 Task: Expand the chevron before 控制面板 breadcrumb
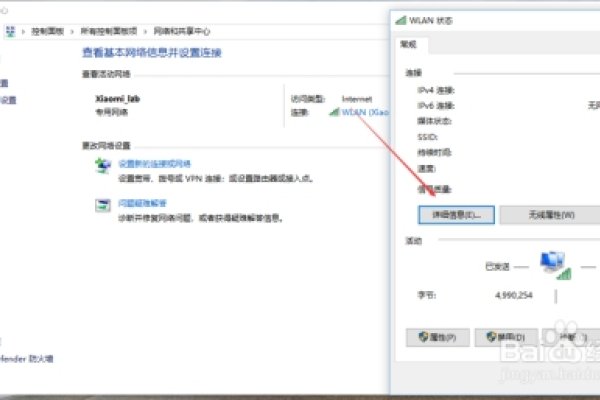tap(23, 32)
